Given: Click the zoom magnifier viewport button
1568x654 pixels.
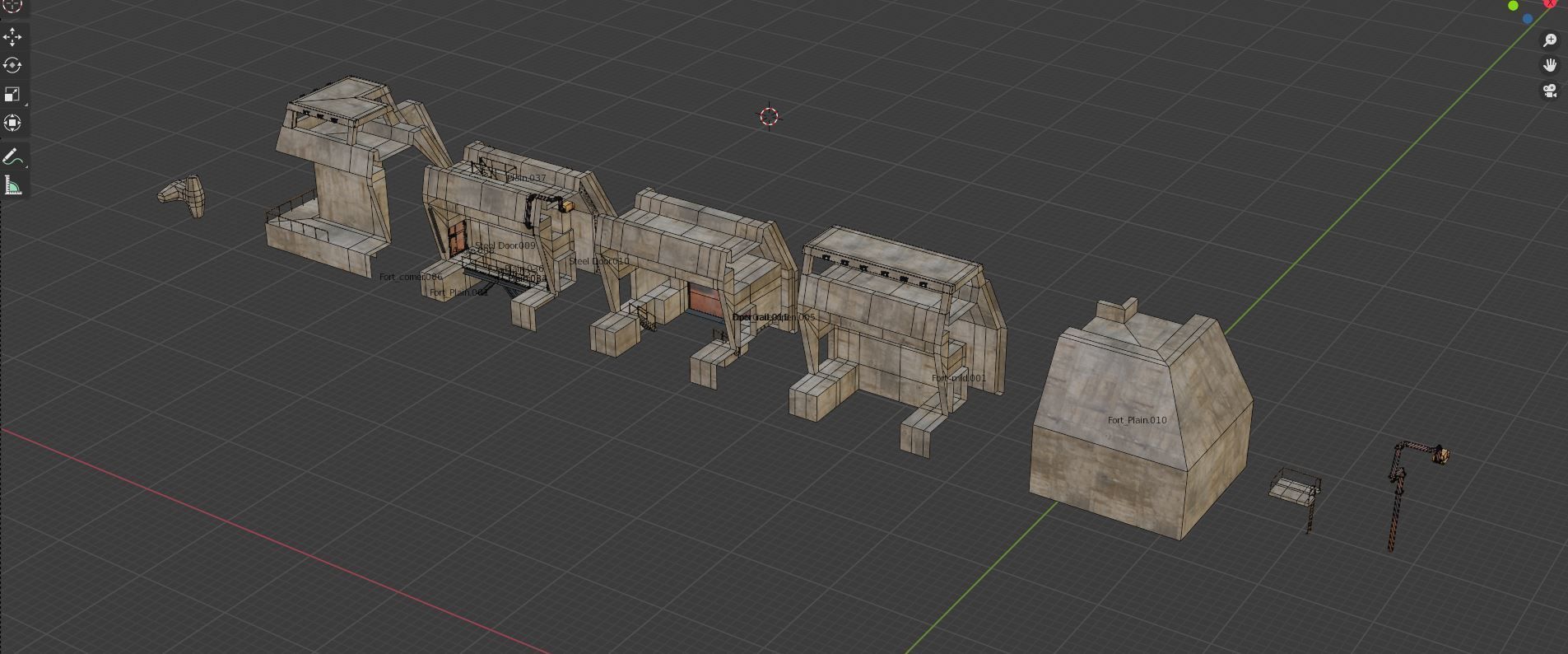Looking at the screenshot, I should pyautogui.click(x=1550, y=40).
